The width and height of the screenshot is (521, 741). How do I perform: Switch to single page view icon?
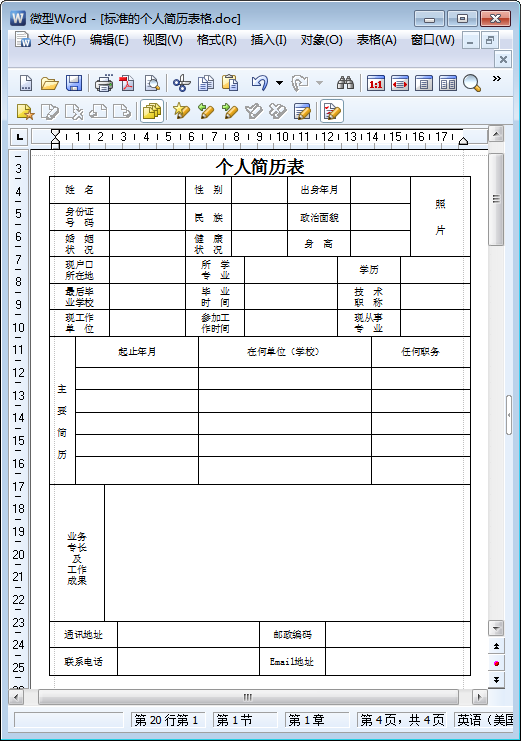424,84
